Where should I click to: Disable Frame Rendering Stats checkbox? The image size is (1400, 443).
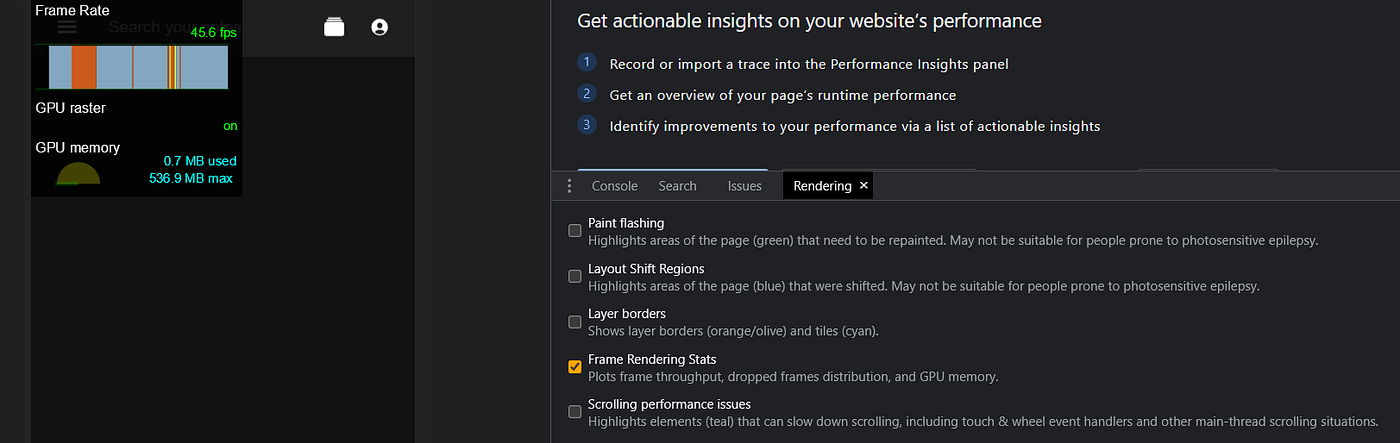click(575, 367)
